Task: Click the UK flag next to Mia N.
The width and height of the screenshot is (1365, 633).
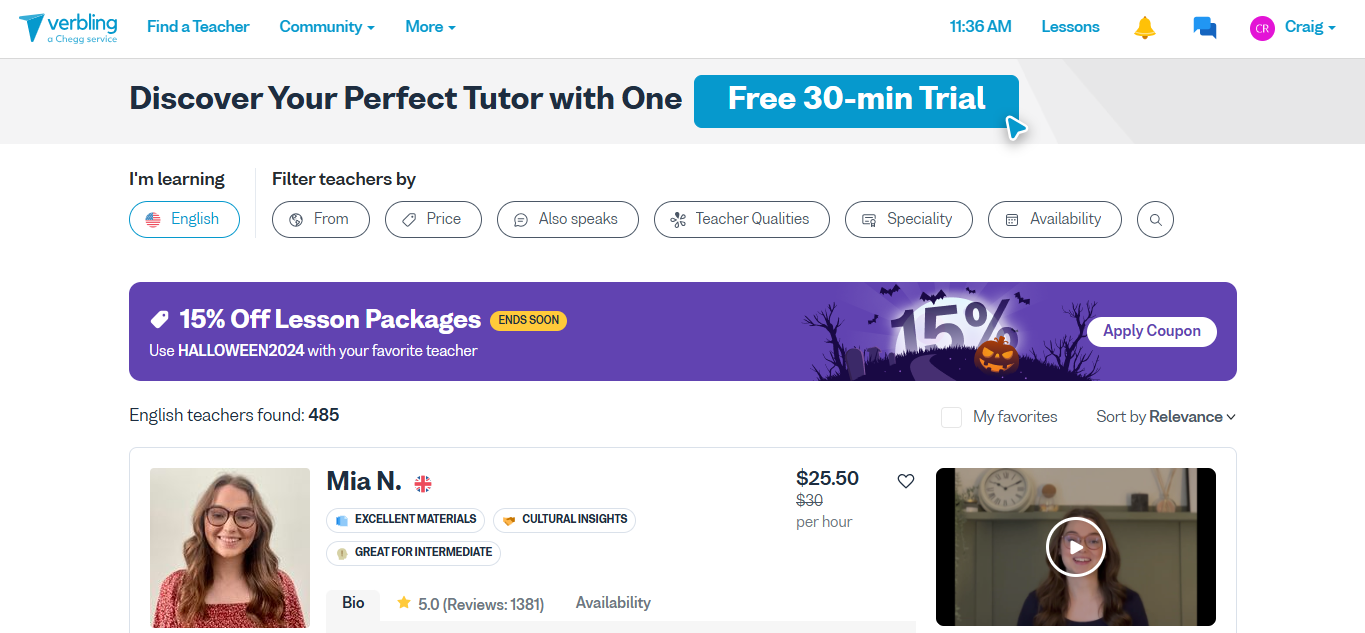Action: (x=423, y=482)
